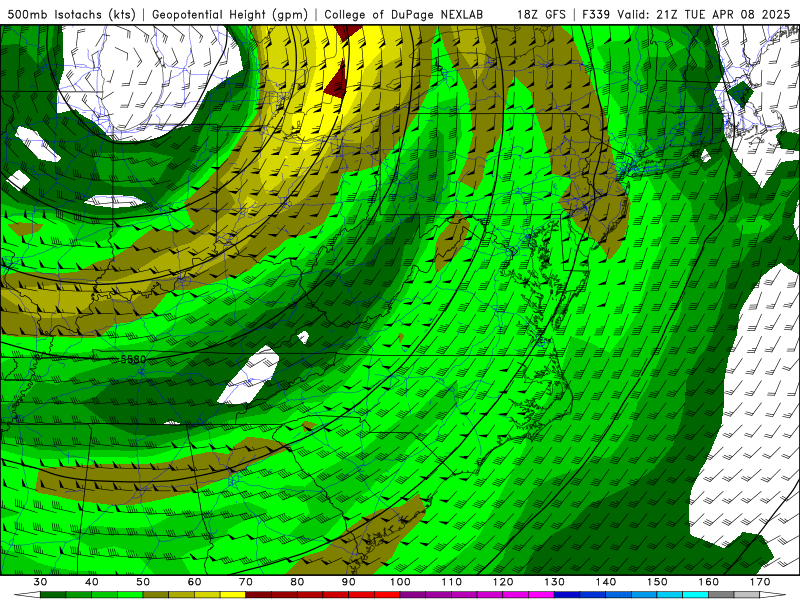
Task: Click the dark blue legend swatch starting at 130
Action: (567, 595)
